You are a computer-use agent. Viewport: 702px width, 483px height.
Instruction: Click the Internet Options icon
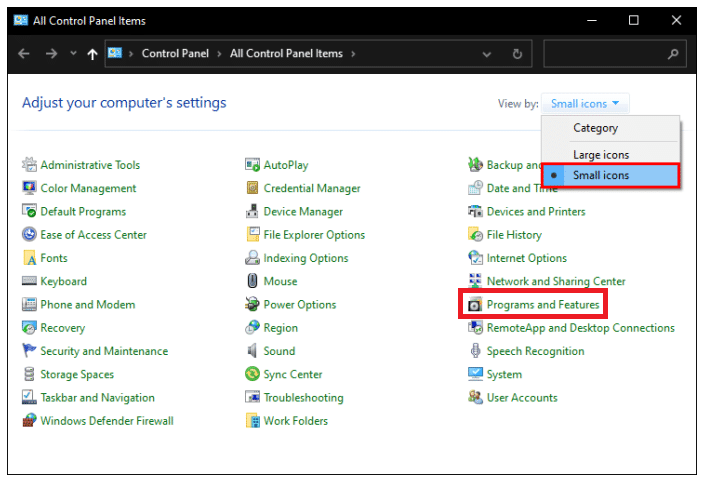[x=475, y=258]
